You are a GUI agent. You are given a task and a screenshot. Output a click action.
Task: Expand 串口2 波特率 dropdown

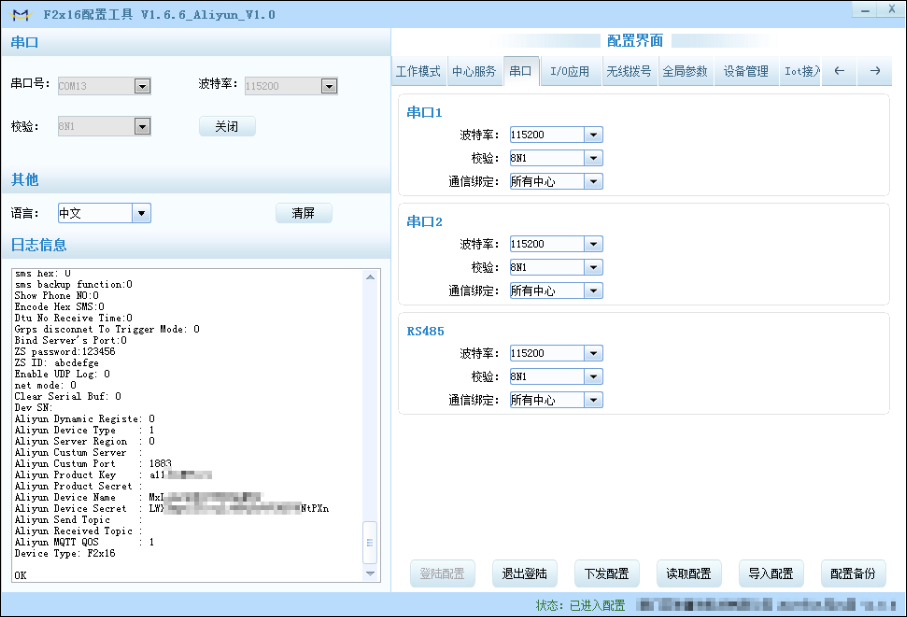593,244
